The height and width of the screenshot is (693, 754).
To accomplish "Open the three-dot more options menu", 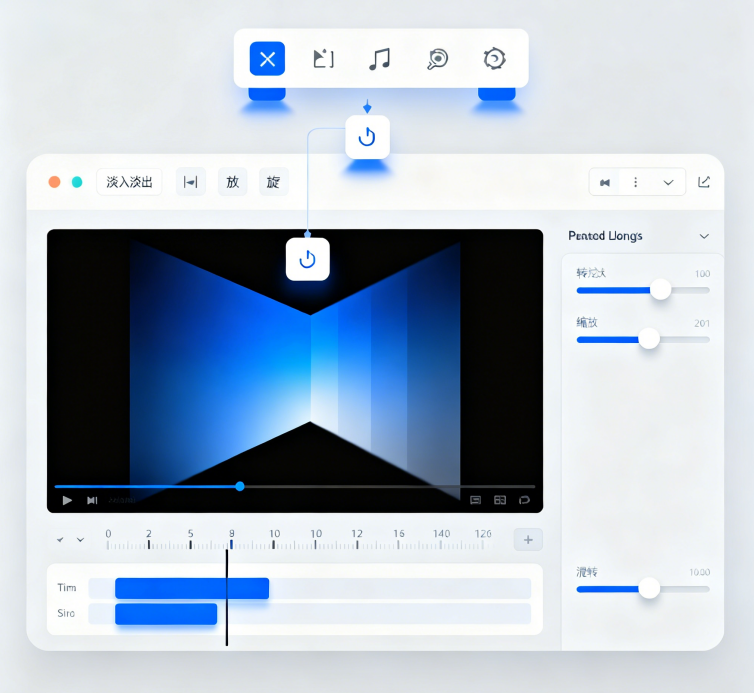I will click(x=635, y=183).
